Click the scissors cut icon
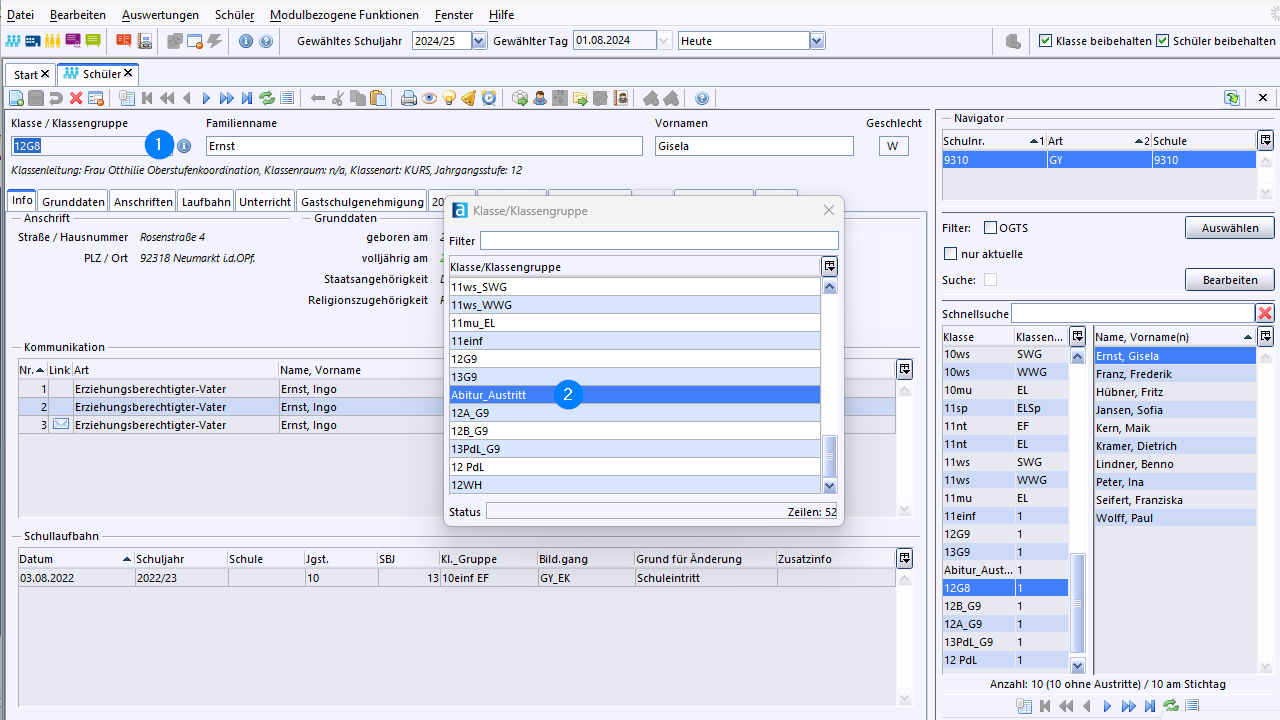Viewport: 1280px width, 720px height. pos(338,98)
